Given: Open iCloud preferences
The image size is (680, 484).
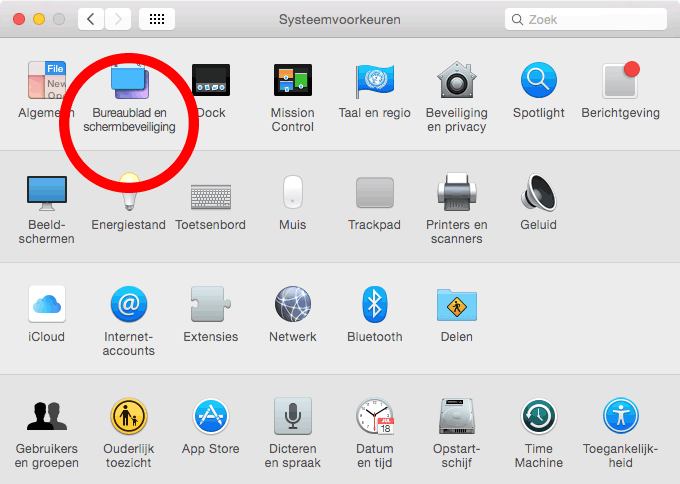Looking at the screenshot, I should click(x=47, y=305).
